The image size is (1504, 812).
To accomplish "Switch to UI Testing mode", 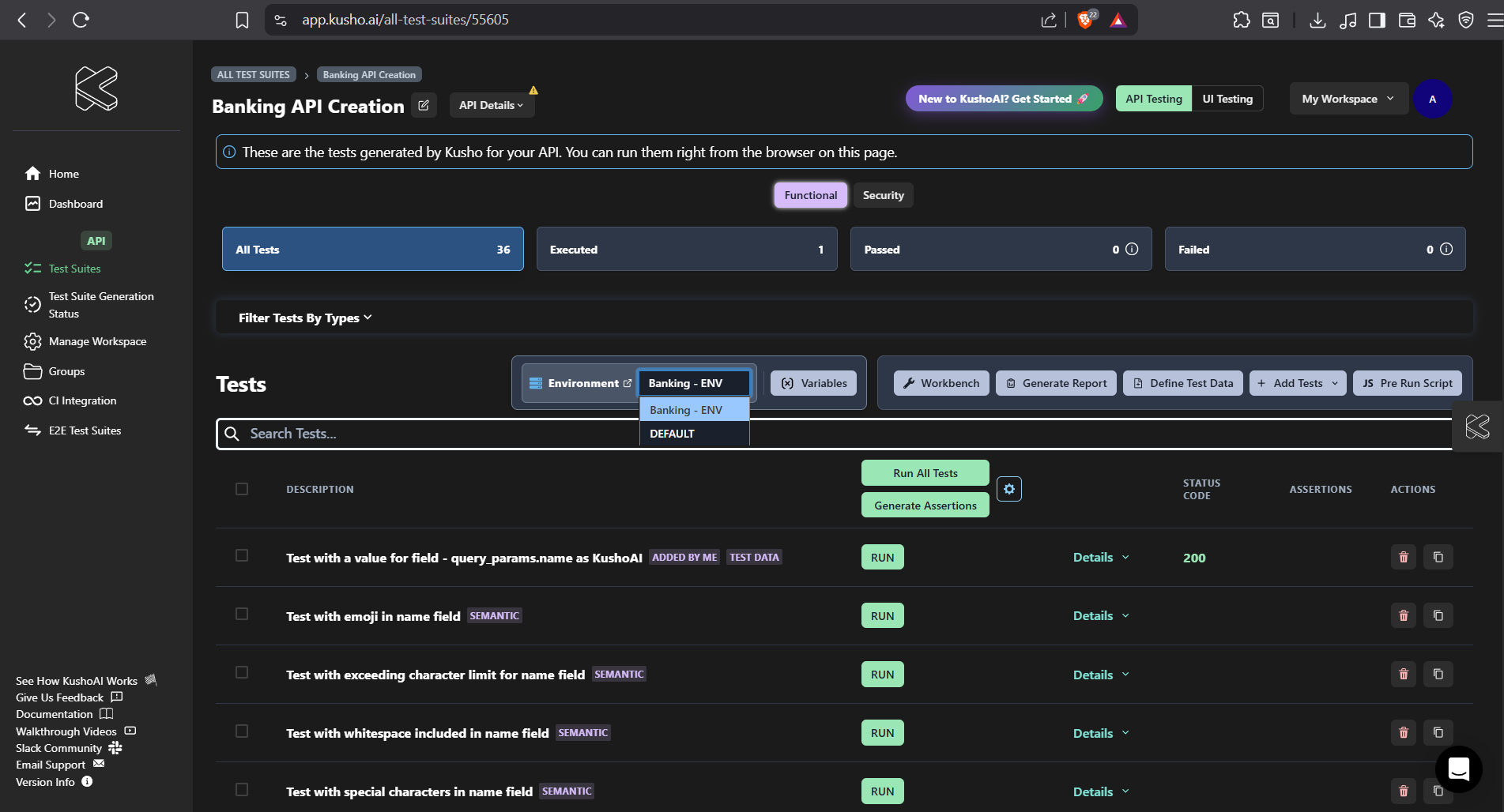I will tap(1227, 99).
